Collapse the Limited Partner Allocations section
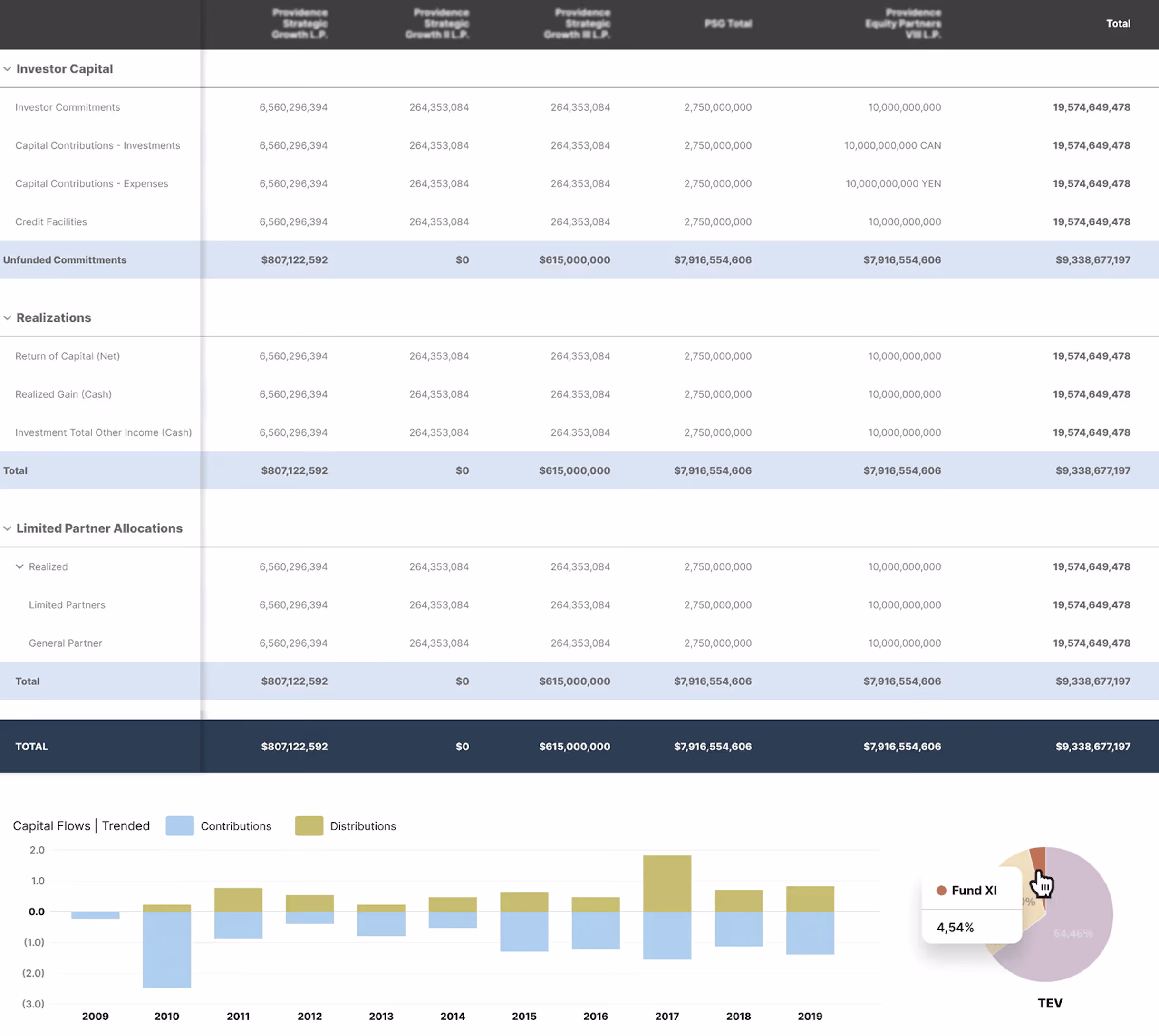The width and height of the screenshot is (1159, 1036). pos(8,528)
